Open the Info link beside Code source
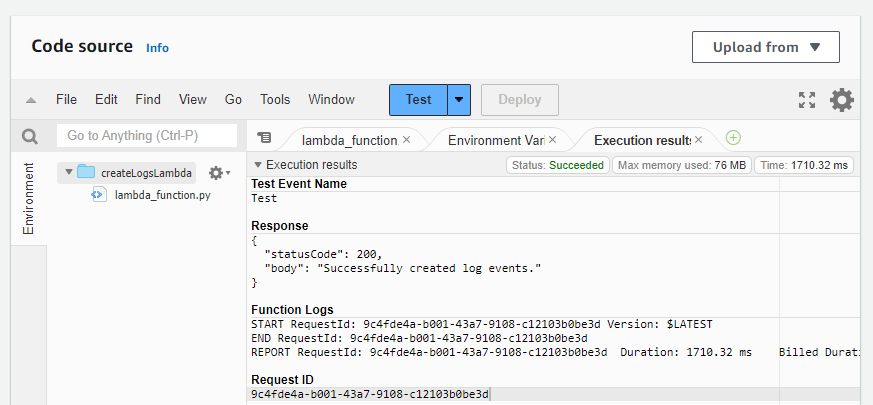Screen dimensions: 873x405 157,47
